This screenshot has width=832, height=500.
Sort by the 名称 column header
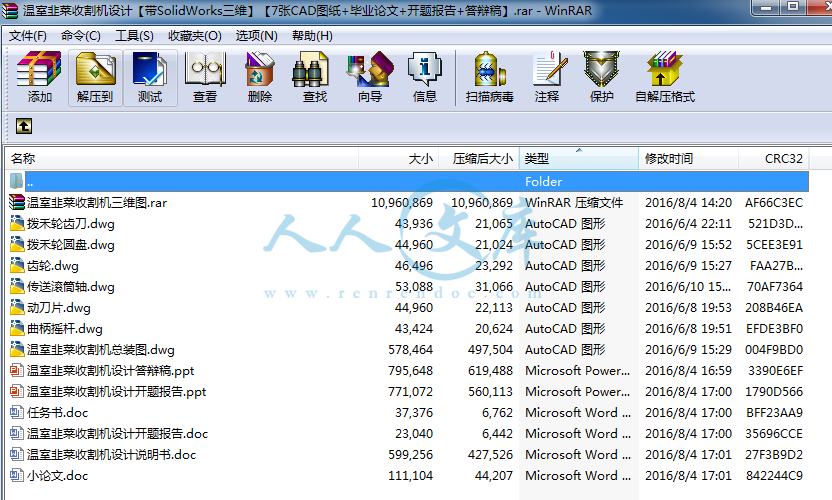point(182,159)
